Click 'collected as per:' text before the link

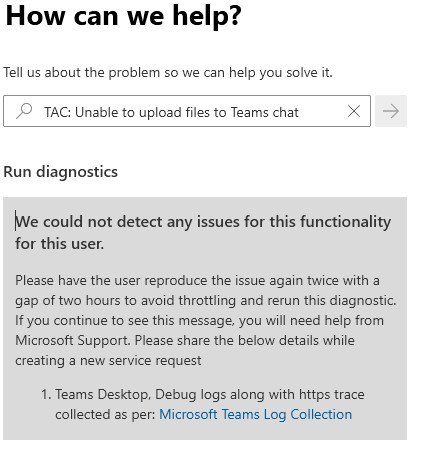tap(105, 415)
